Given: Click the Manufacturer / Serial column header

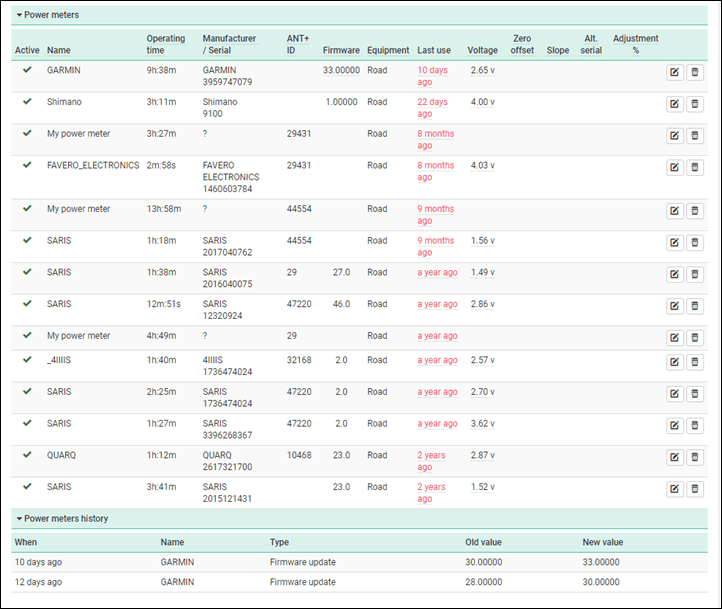Looking at the screenshot, I should [229, 44].
